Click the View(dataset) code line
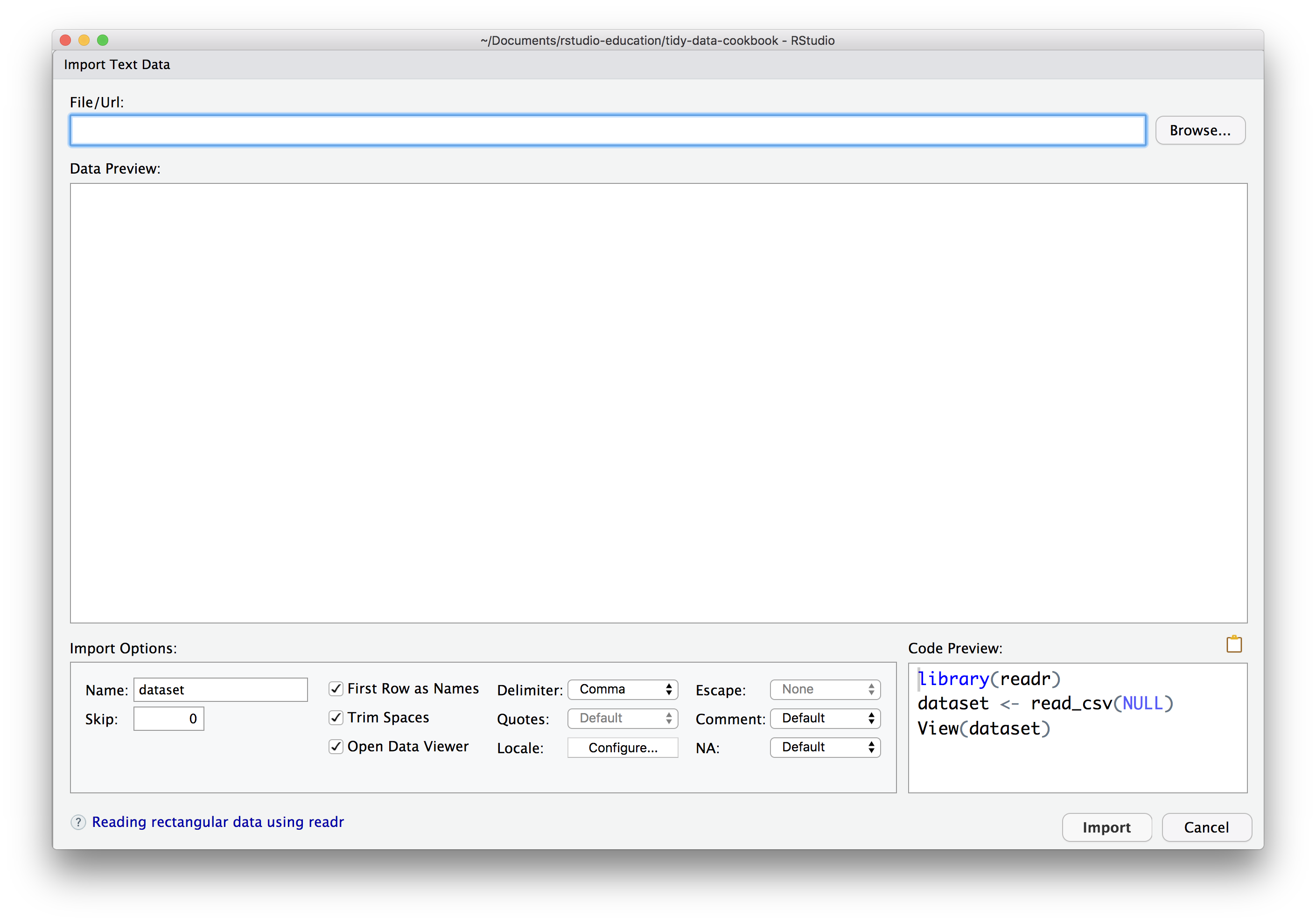Image resolution: width=1316 pixels, height=924 pixels. 984,728
